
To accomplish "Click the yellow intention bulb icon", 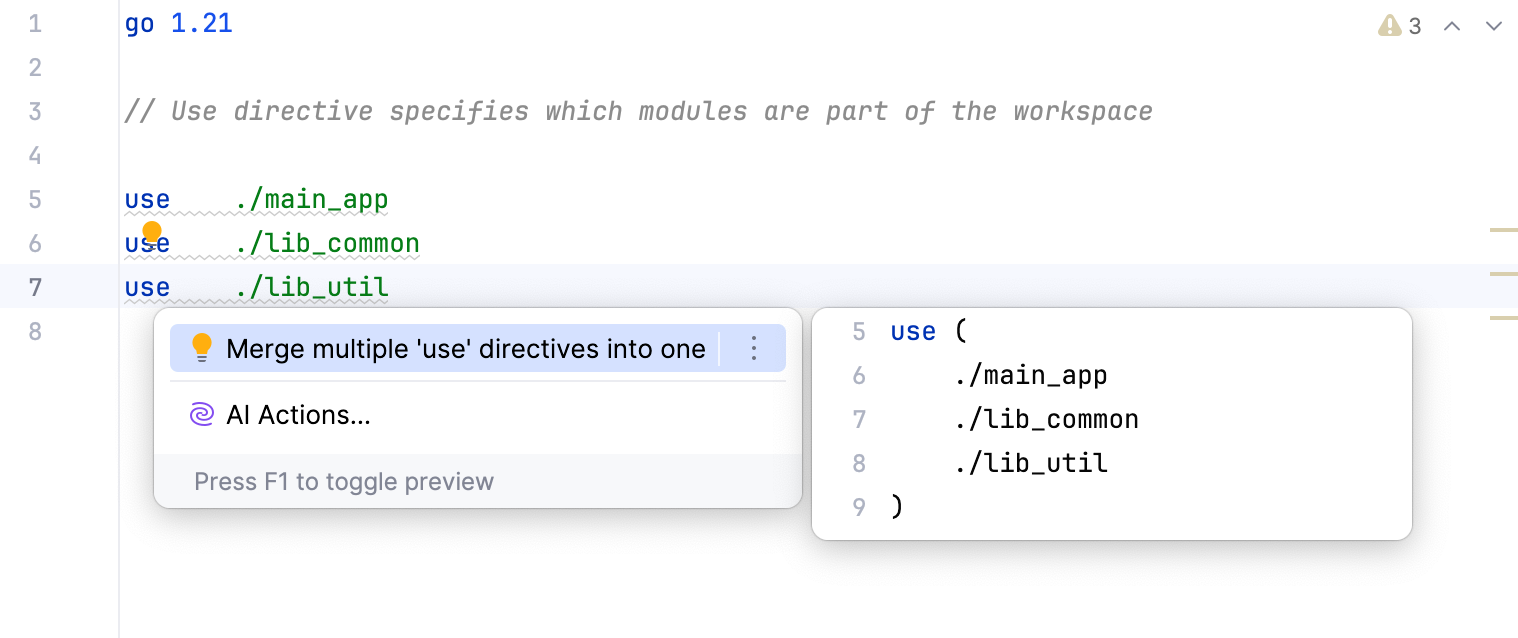I will click(x=152, y=232).
